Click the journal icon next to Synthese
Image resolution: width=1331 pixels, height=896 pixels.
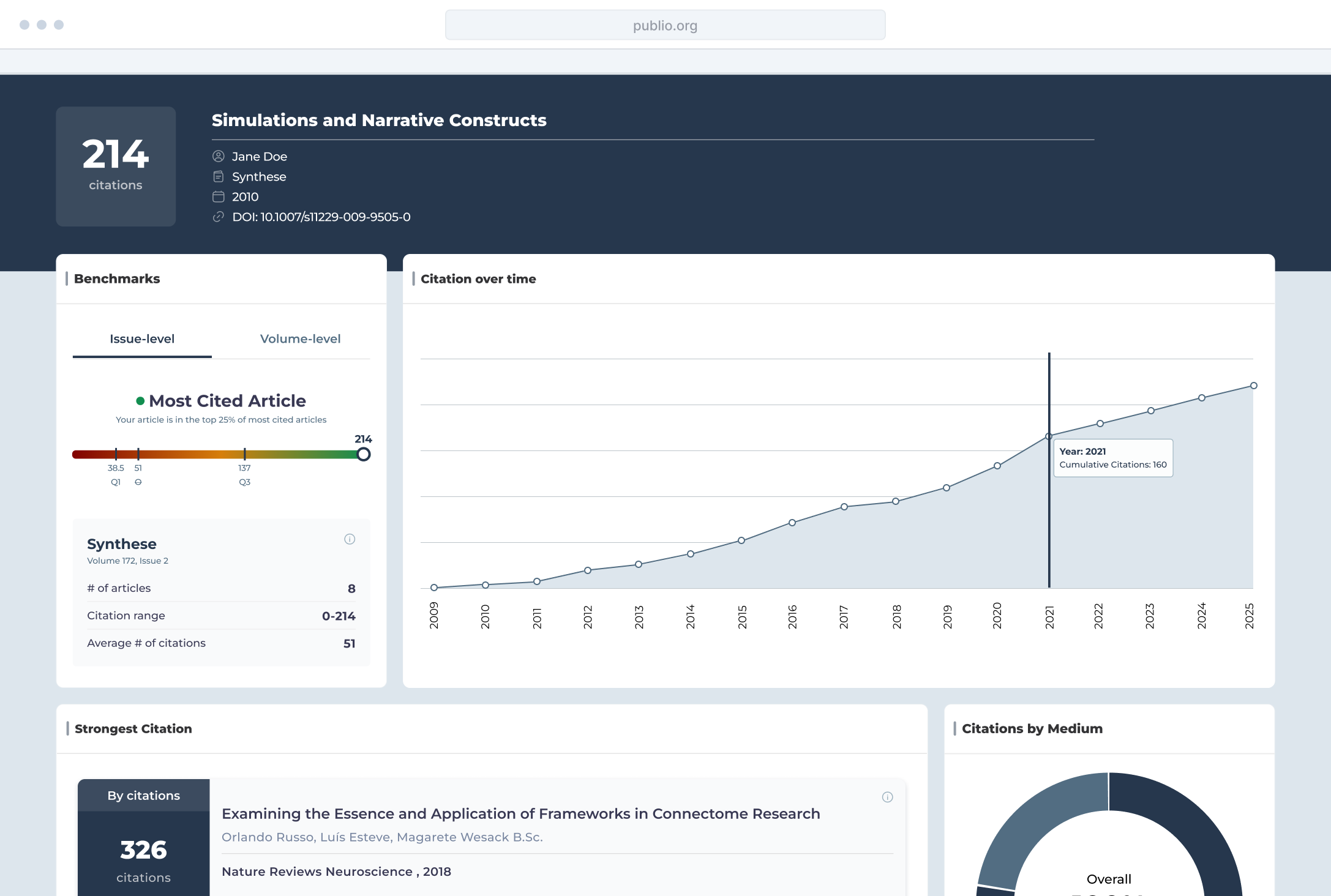pyautogui.click(x=219, y=176)
